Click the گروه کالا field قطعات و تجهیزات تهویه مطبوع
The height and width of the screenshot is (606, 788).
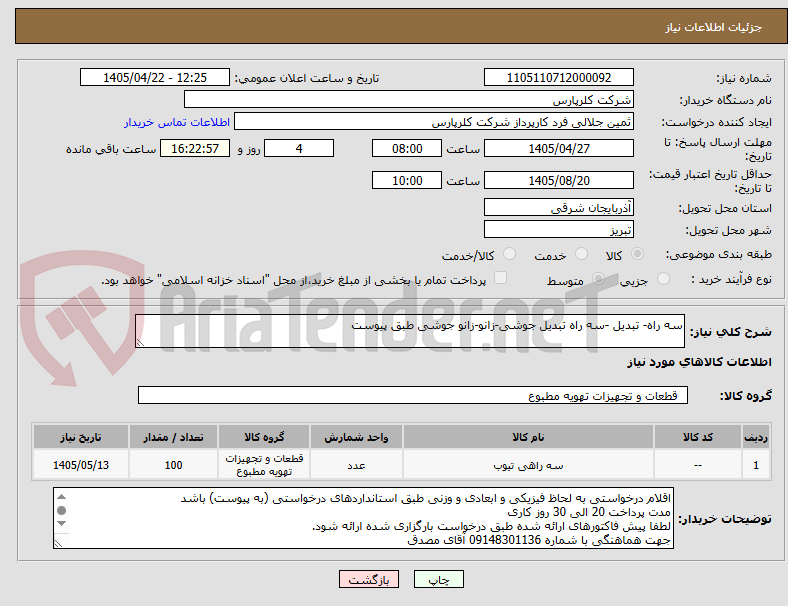pos(413,395)
